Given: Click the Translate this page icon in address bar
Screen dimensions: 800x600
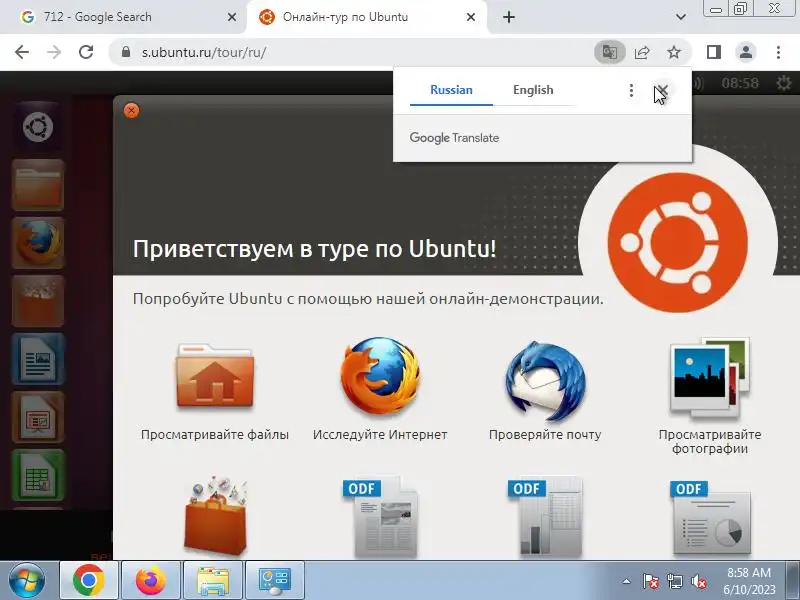Looking at the screenshot, I should click(610, 52).
